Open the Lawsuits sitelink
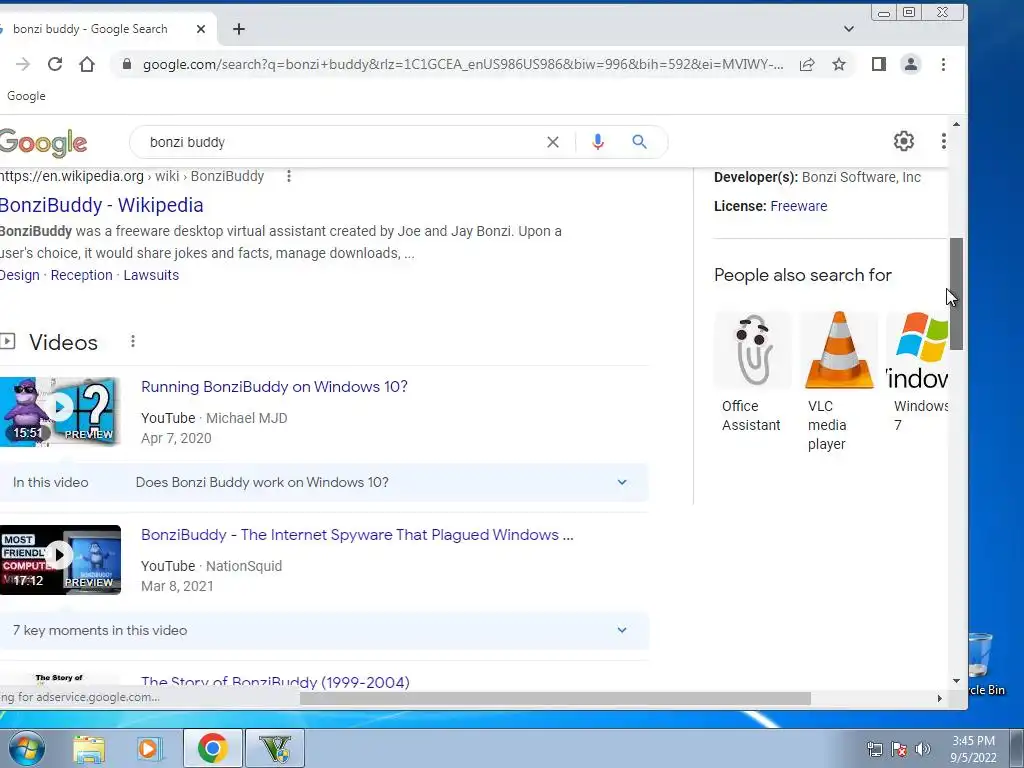1024x768 pixels. tap(151, 275)
